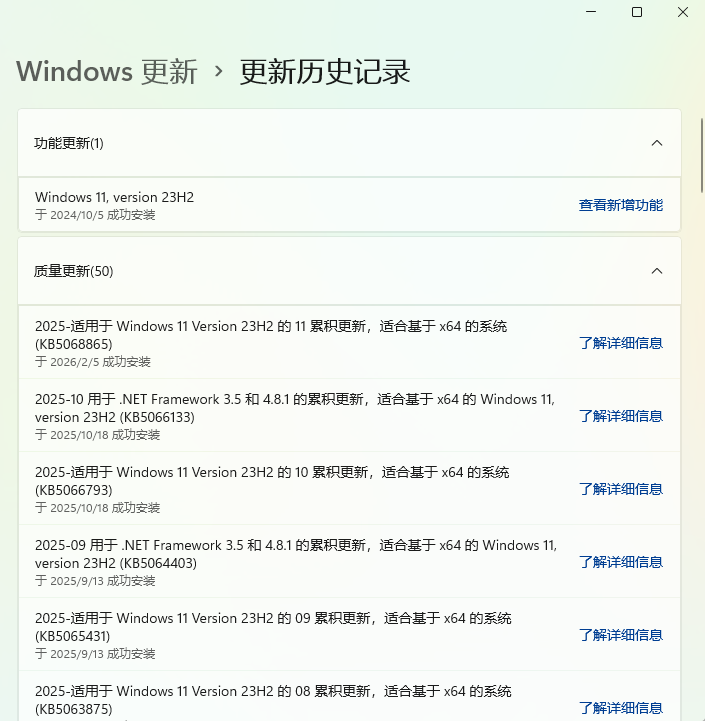Click the 功能更新(1) header label
The image size is (705, 721).
click(69, 143)
